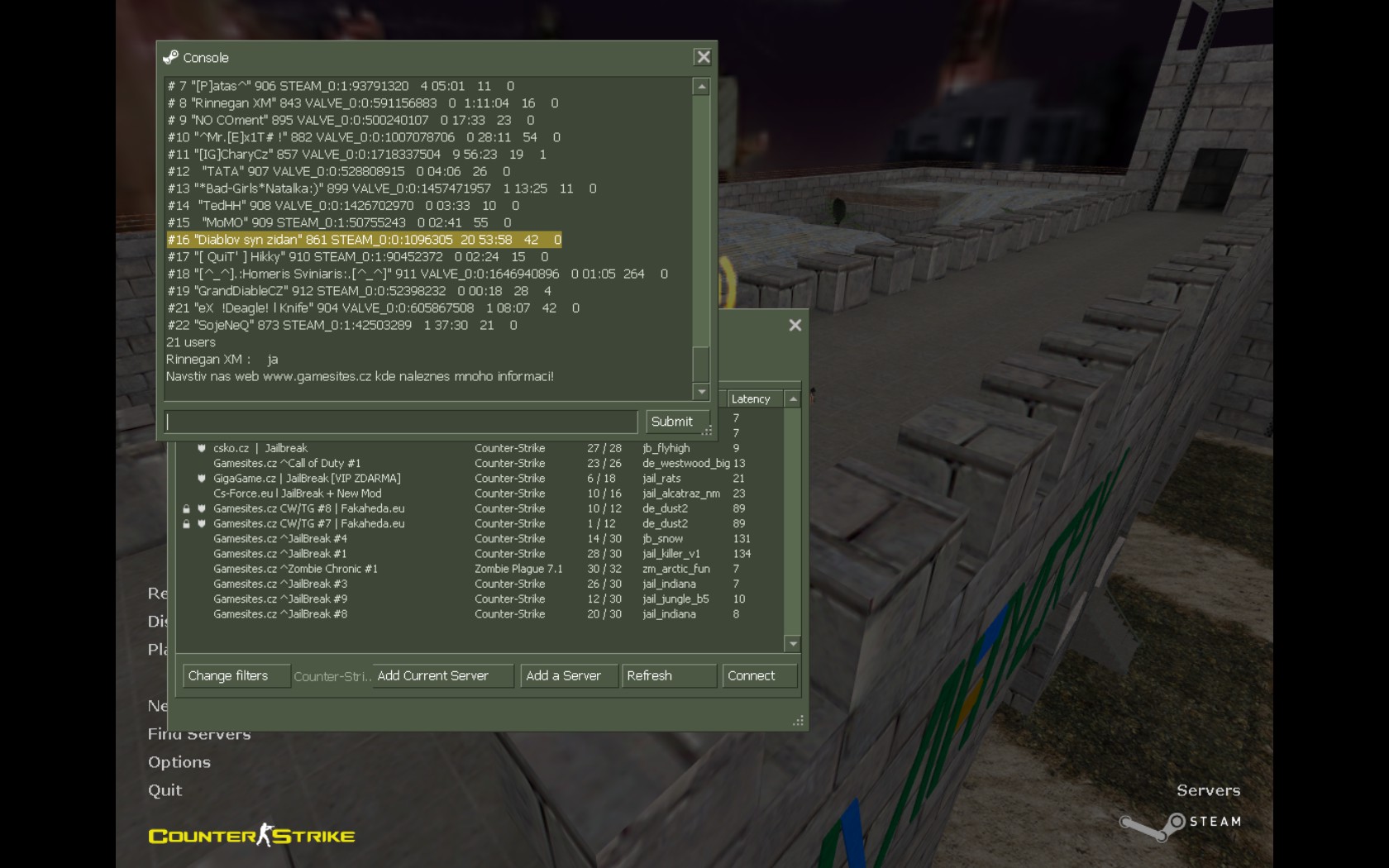Click console line for player GrandDiableCZ
The width and height of the screenshot is (1389, 868).
359,291
